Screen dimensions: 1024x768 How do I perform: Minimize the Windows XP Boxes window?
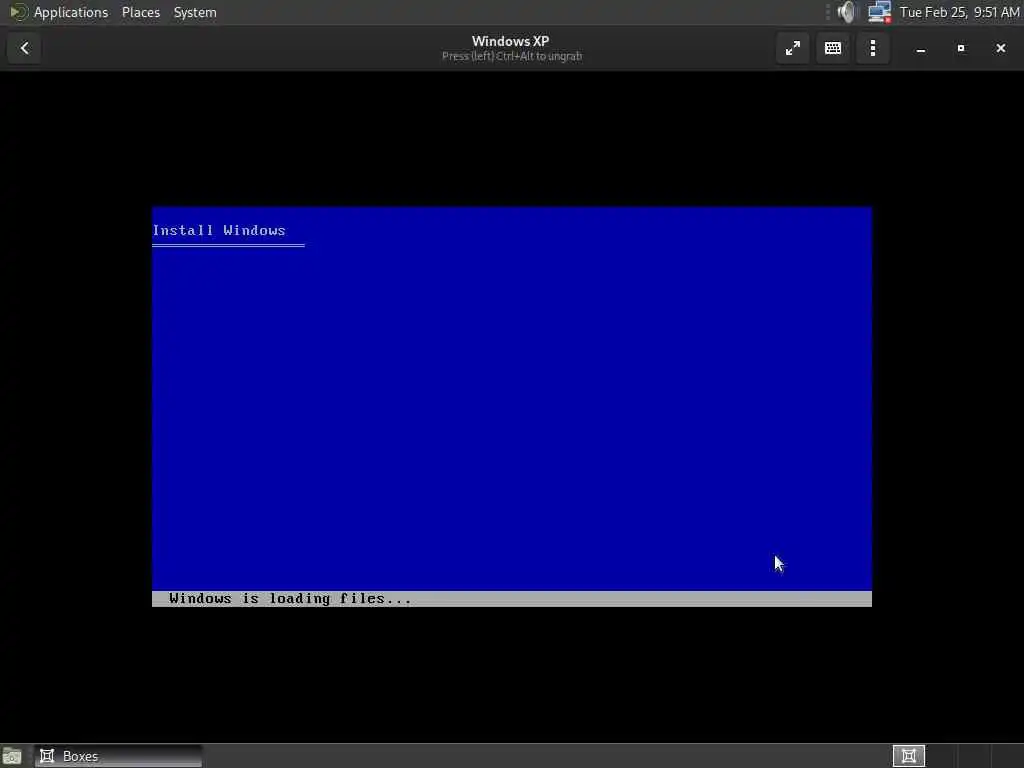pyautogui.click(x=921, y=48)
